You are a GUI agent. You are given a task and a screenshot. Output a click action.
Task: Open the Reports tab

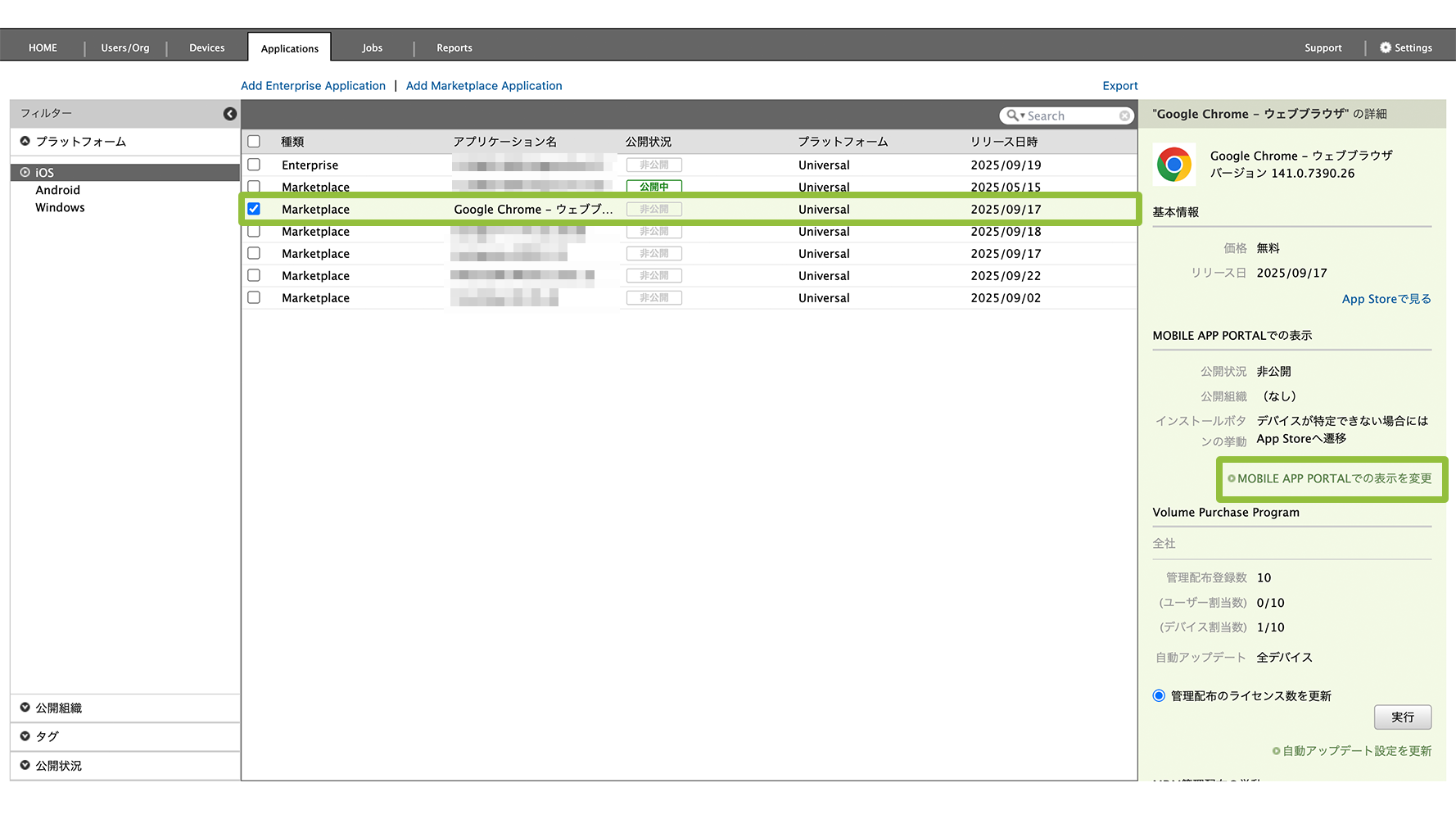pyautogui.click(x=454, y=48)
